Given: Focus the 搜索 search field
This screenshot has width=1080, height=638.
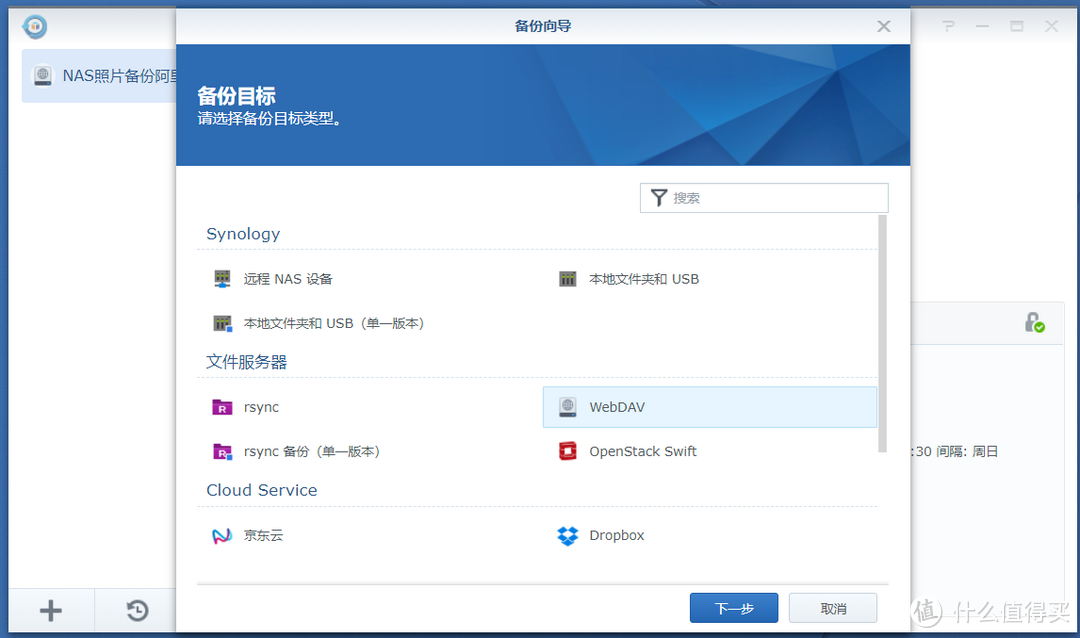Looking at the screenshot, I should click(x=764, y=198).
